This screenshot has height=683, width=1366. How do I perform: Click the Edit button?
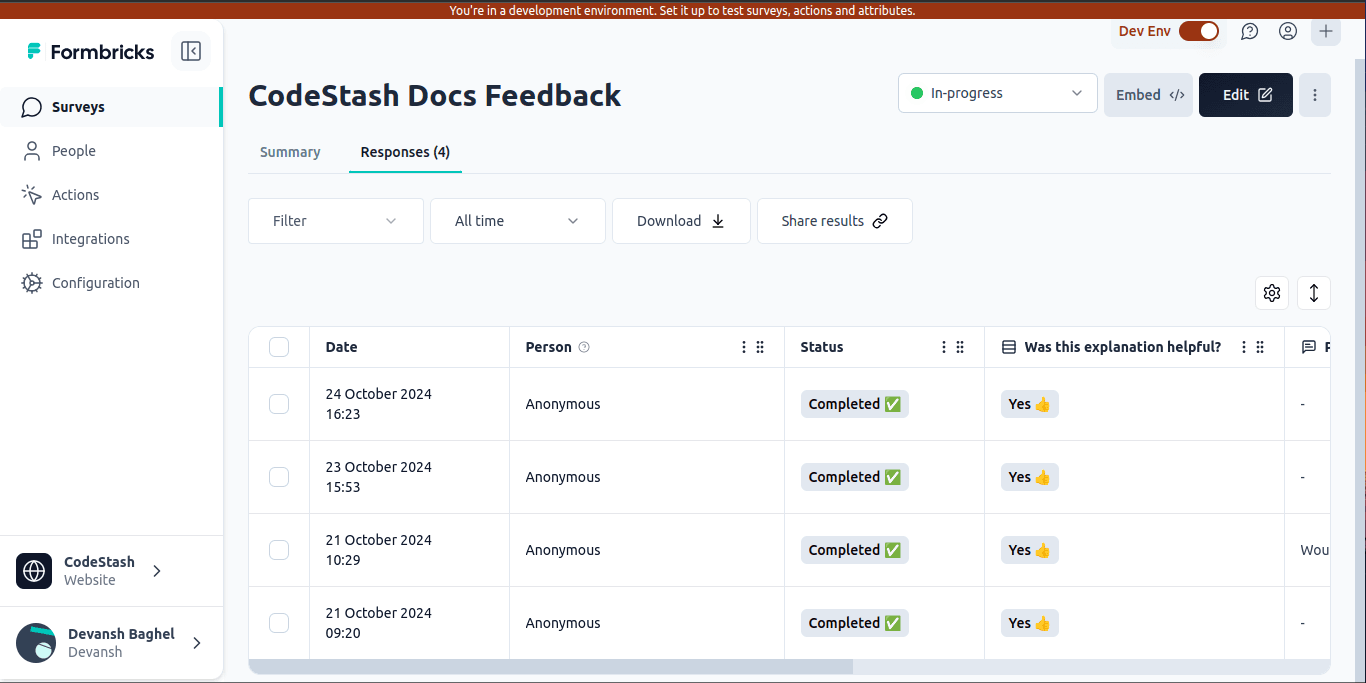point(1245,94)
